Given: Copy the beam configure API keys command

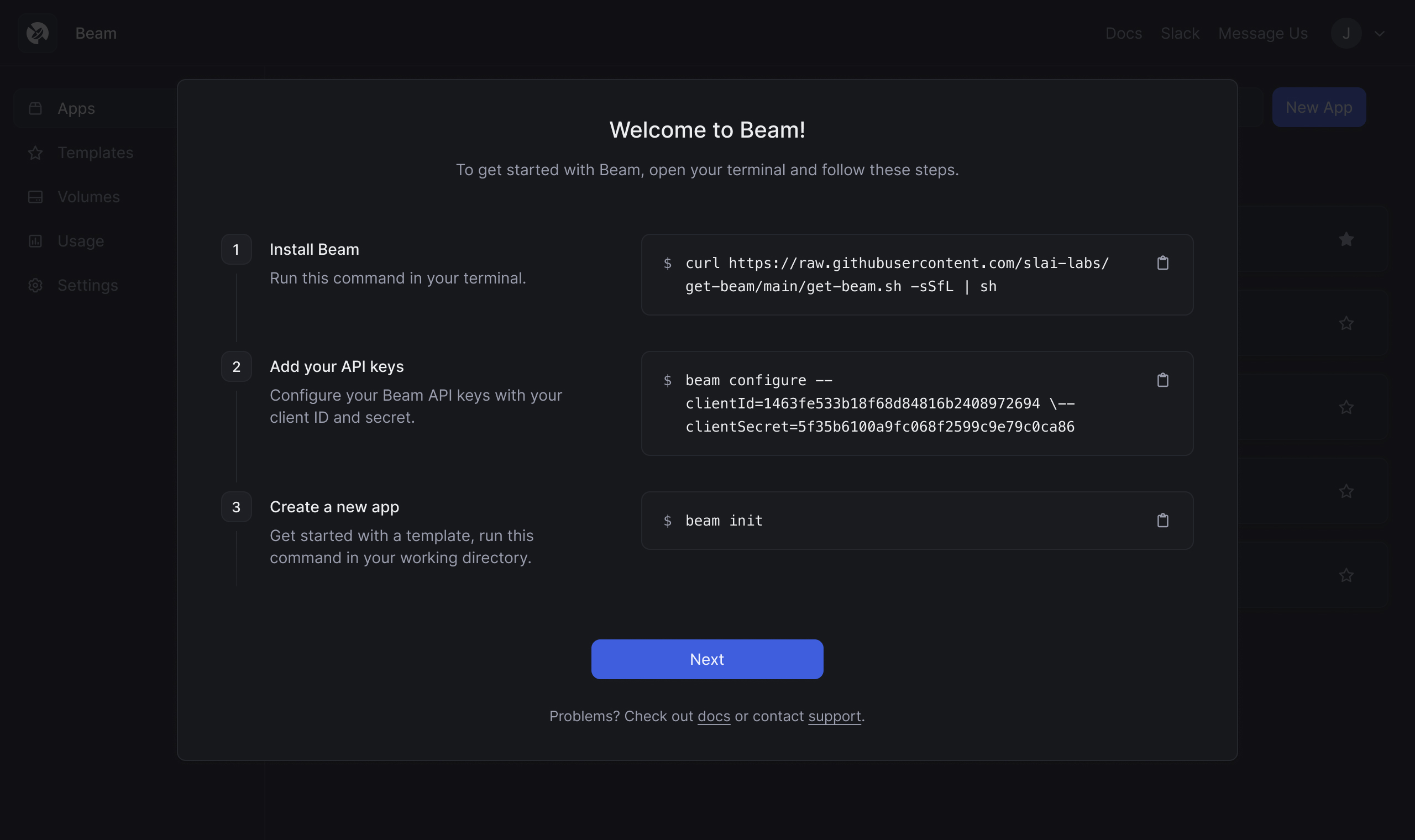Looking at the screenshot, I should pos(1163,380).
